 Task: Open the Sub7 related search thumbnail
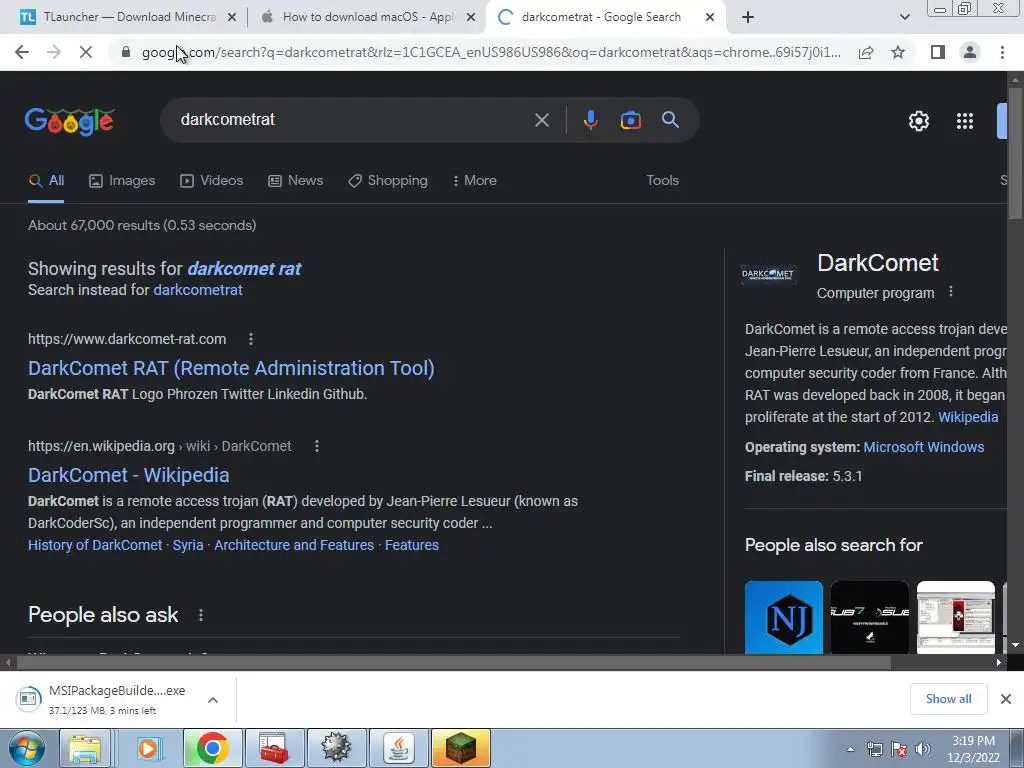(x=869, y=617)
